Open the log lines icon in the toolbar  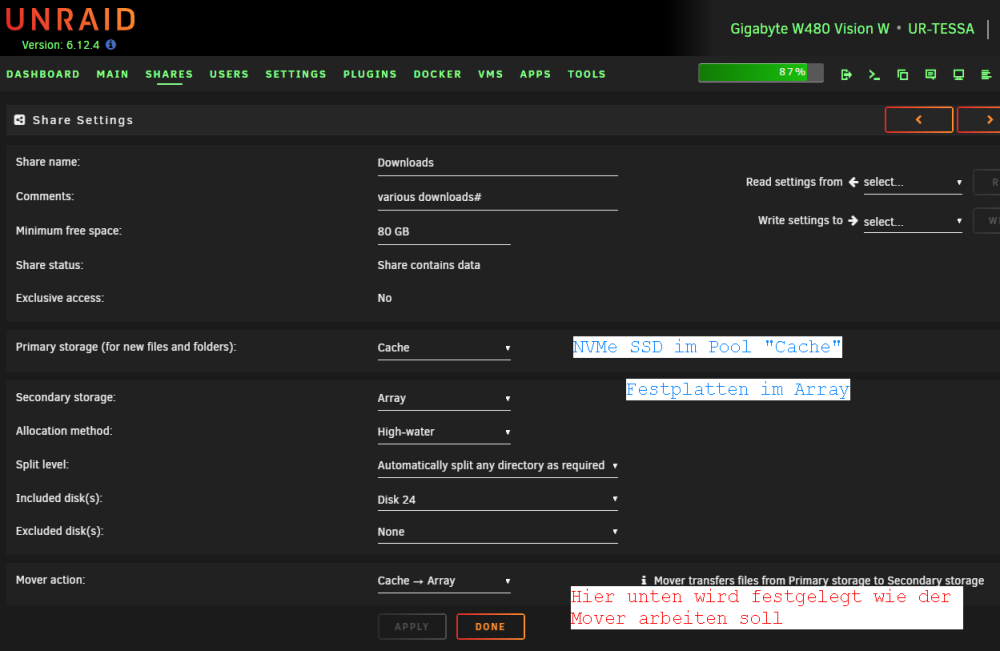click(986, 75)
